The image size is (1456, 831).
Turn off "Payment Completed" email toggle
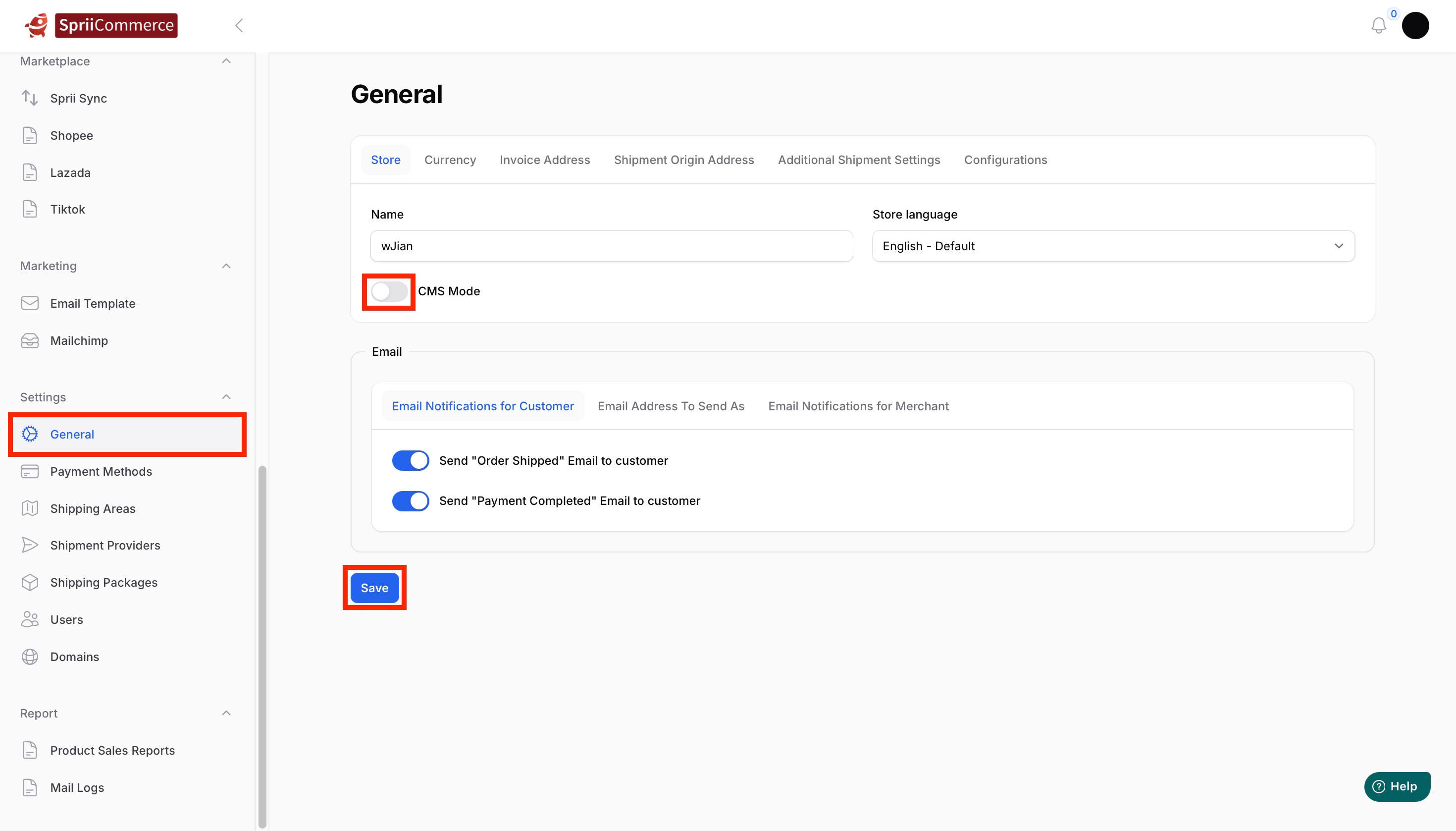(x=410, y=501)
